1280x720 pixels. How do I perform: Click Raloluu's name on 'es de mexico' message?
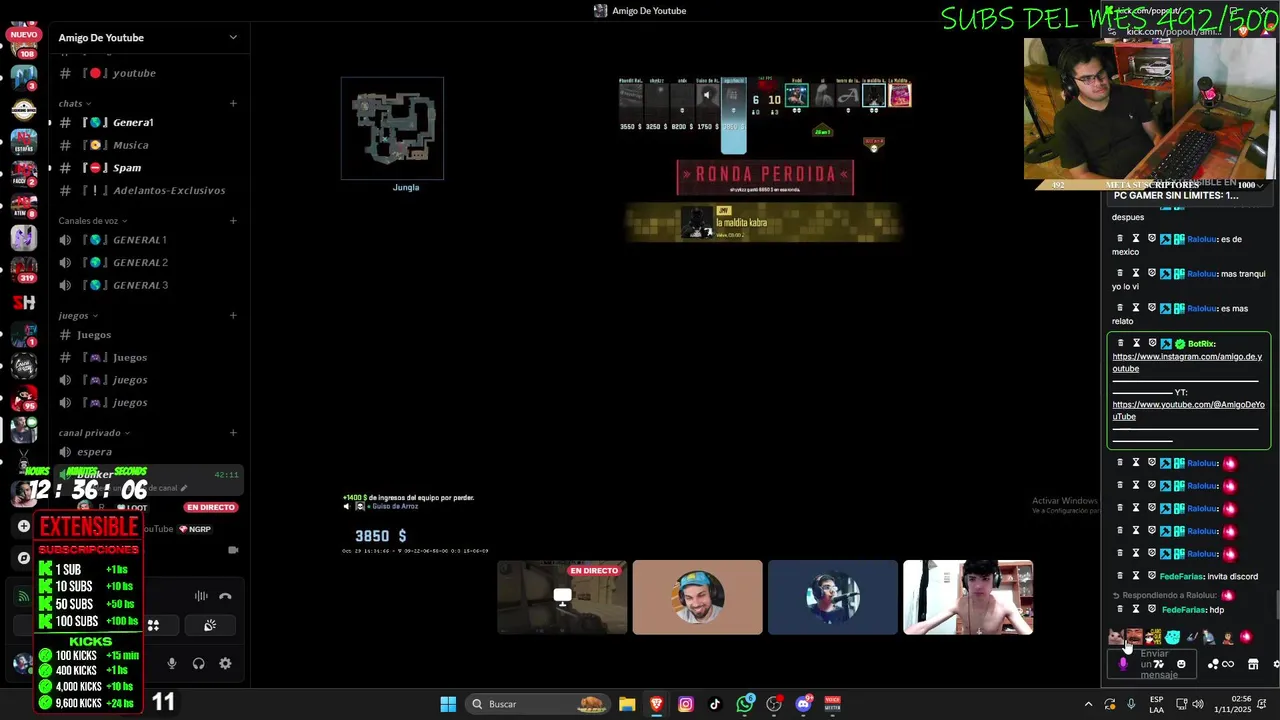[1201, 239]
